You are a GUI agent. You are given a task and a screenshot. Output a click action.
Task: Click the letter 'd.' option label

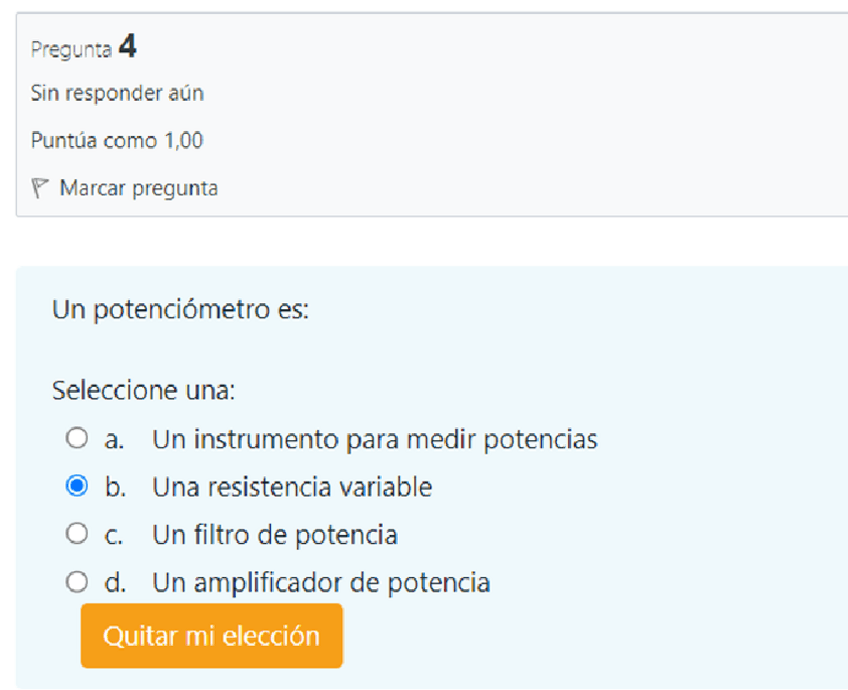point(115,582)
